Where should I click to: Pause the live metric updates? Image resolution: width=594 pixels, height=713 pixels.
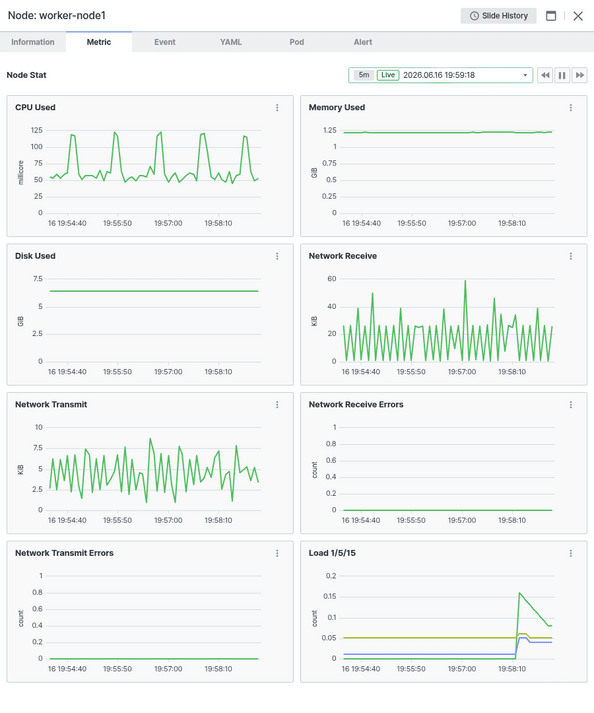click(562, 75)
